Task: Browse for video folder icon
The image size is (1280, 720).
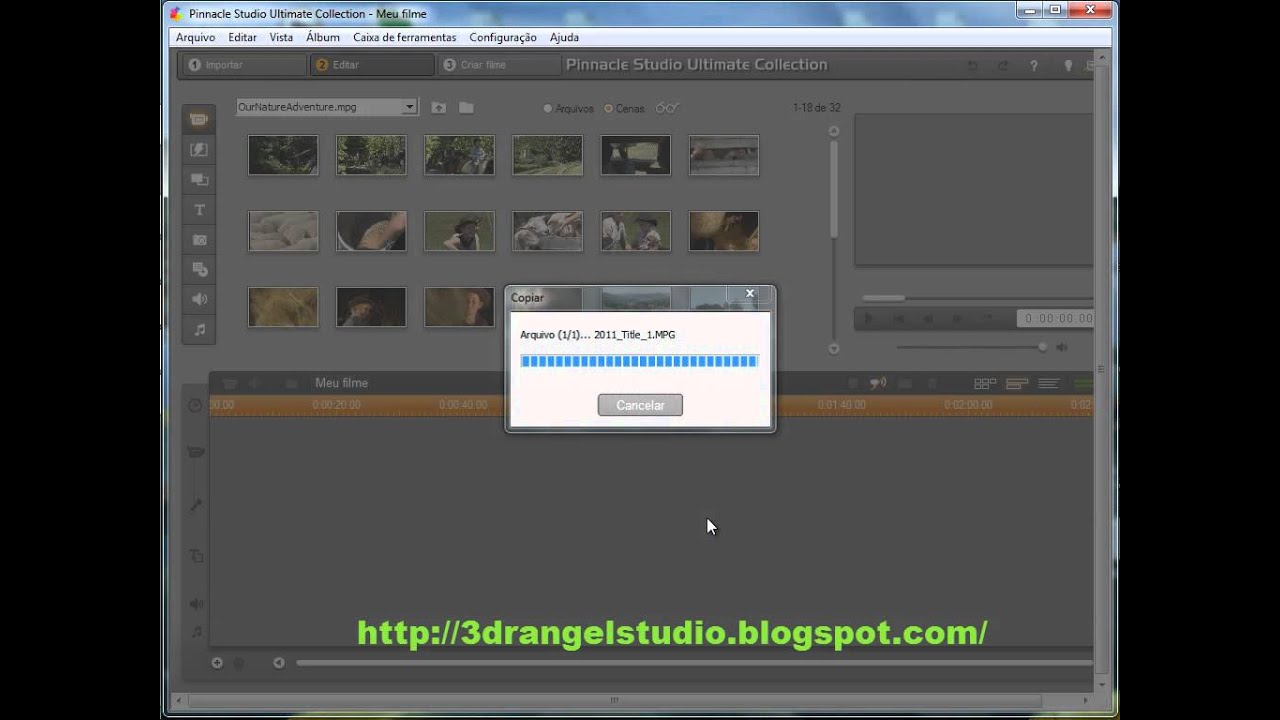Action: 466,108
